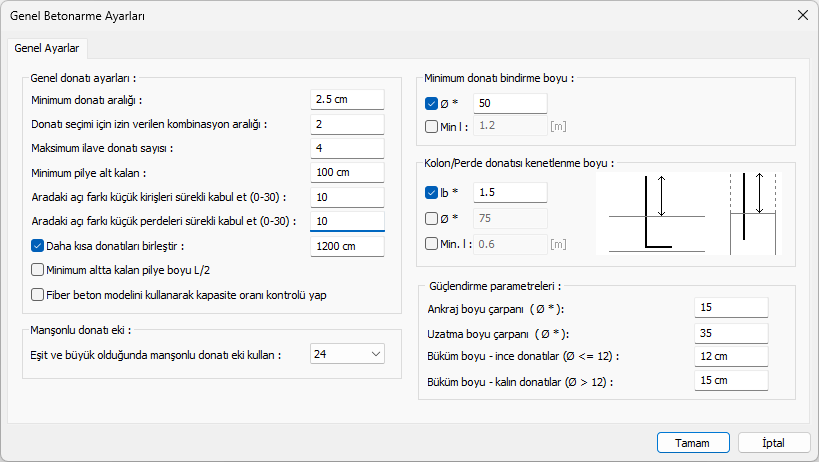Click the Maksimum ilave donatı sayısı field
Viewport: 819px width, 462px height.
tap(346, 148)
